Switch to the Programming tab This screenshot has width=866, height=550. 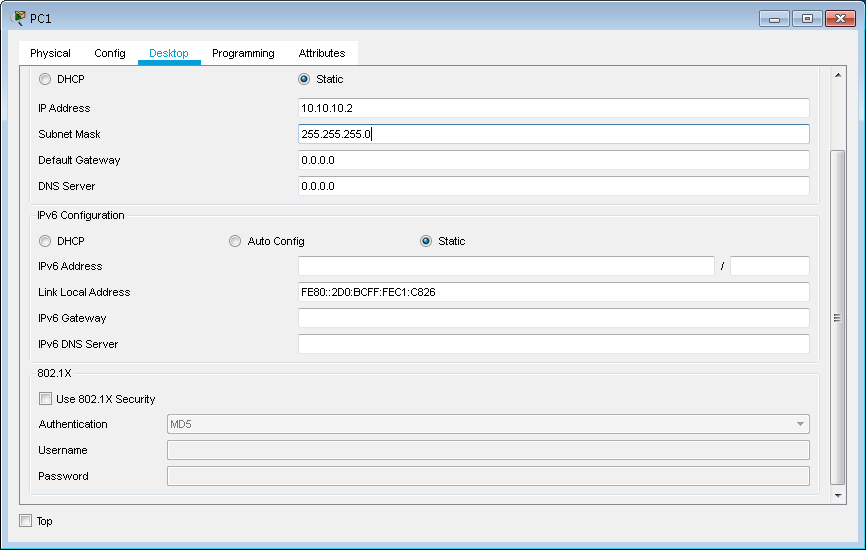[x=243, y=53]
